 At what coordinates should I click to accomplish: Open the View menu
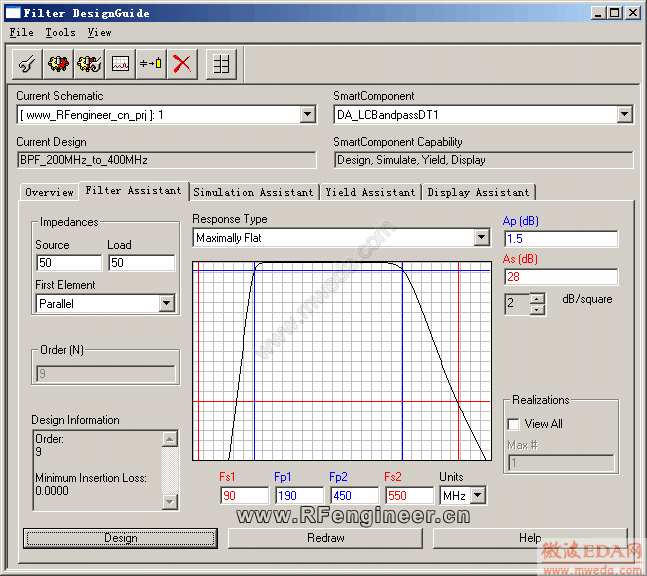[99, 33]
